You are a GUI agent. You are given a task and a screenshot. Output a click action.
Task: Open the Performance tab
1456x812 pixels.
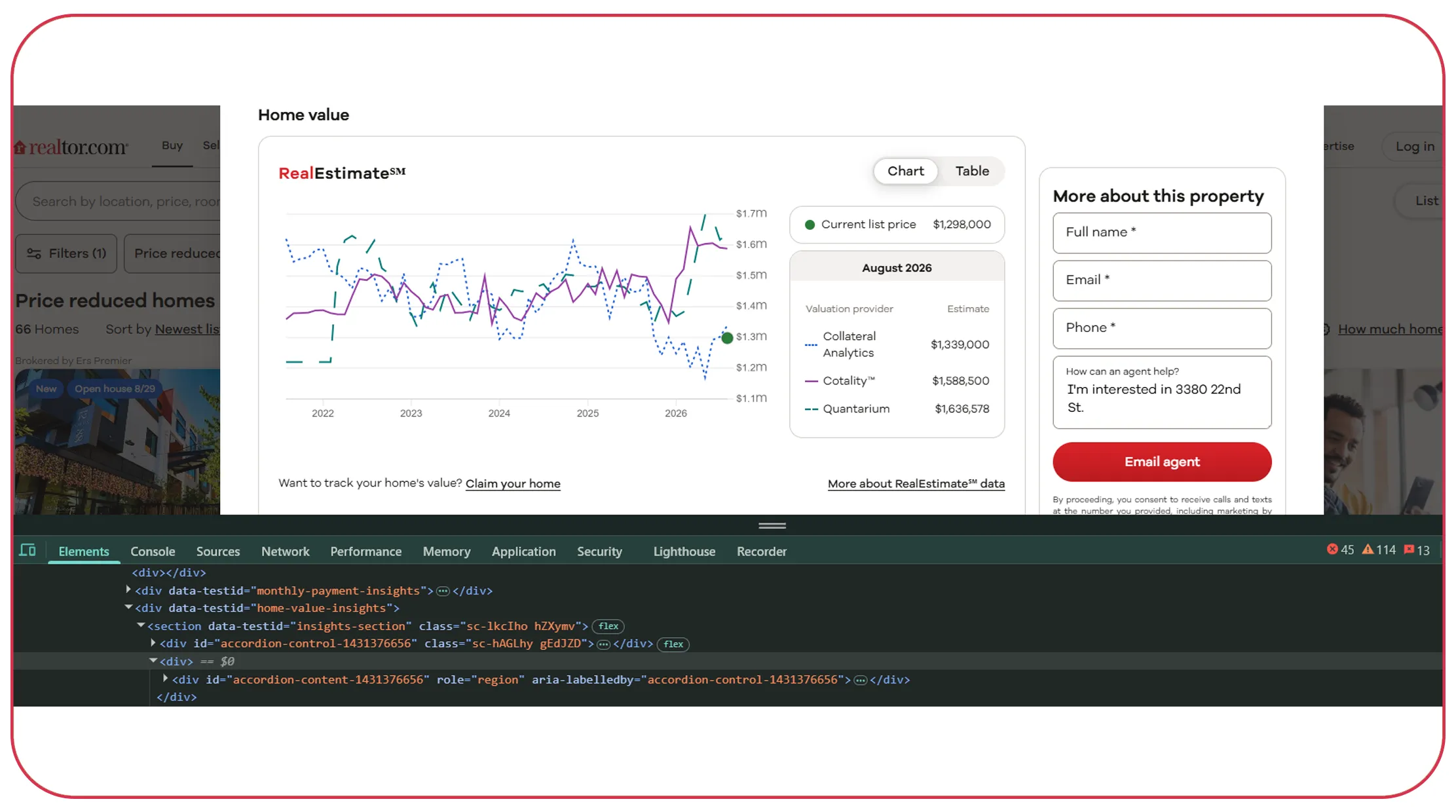pyautogui.click(x=365, y=551)
